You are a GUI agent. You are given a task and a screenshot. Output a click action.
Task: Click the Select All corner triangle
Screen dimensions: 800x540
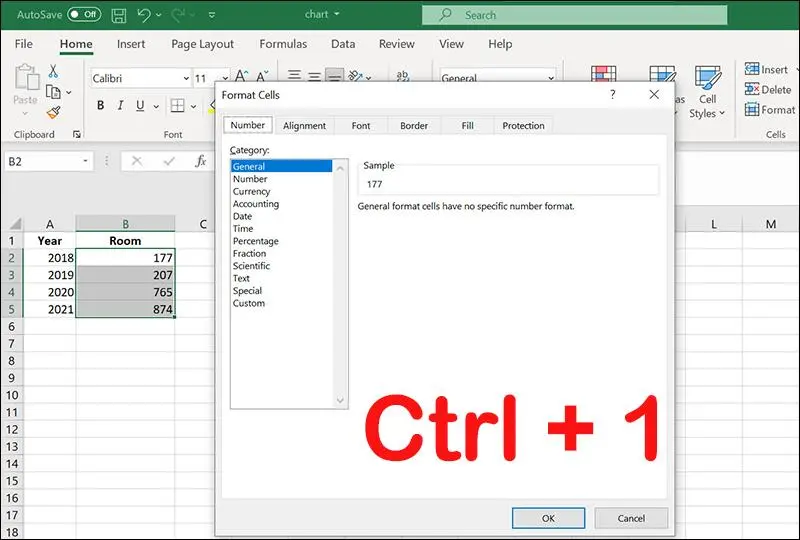(15, 224)
